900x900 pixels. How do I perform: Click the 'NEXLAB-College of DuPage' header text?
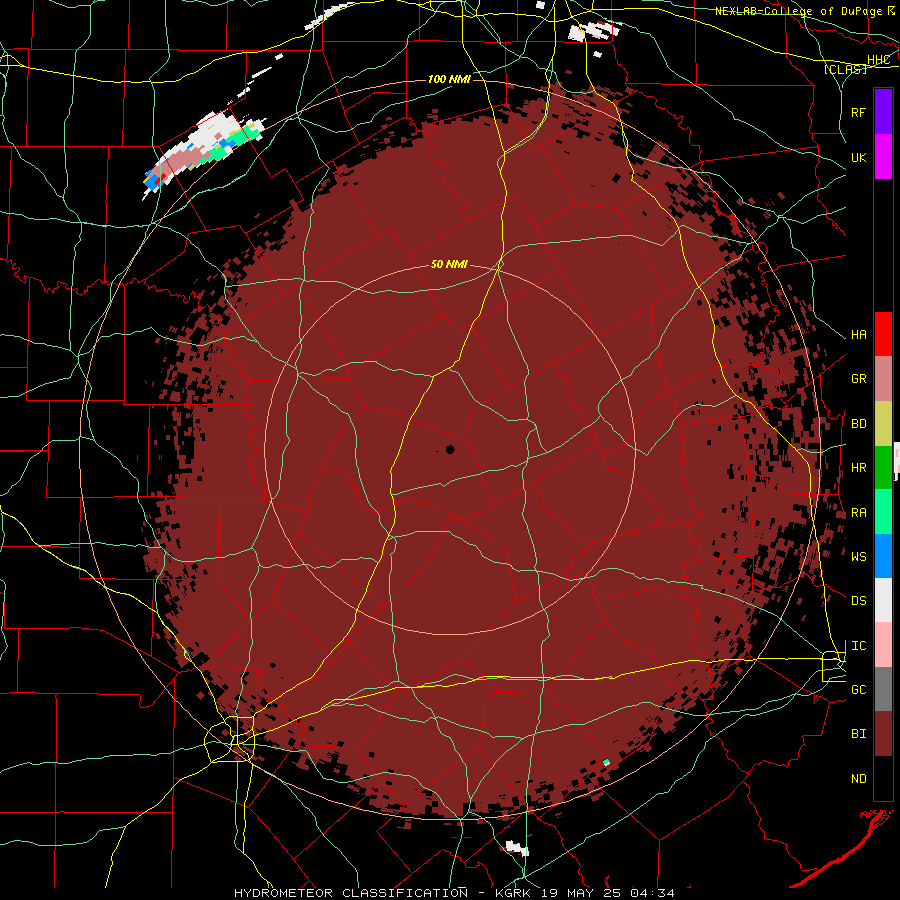(800, 11)
